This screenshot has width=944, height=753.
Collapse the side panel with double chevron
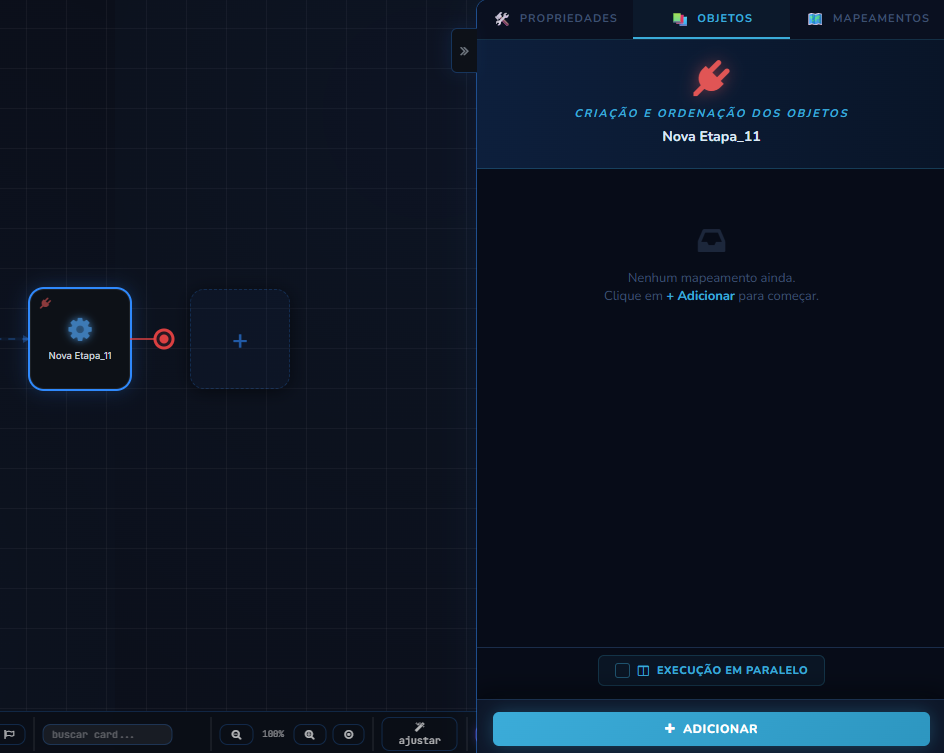pos(464,51)
